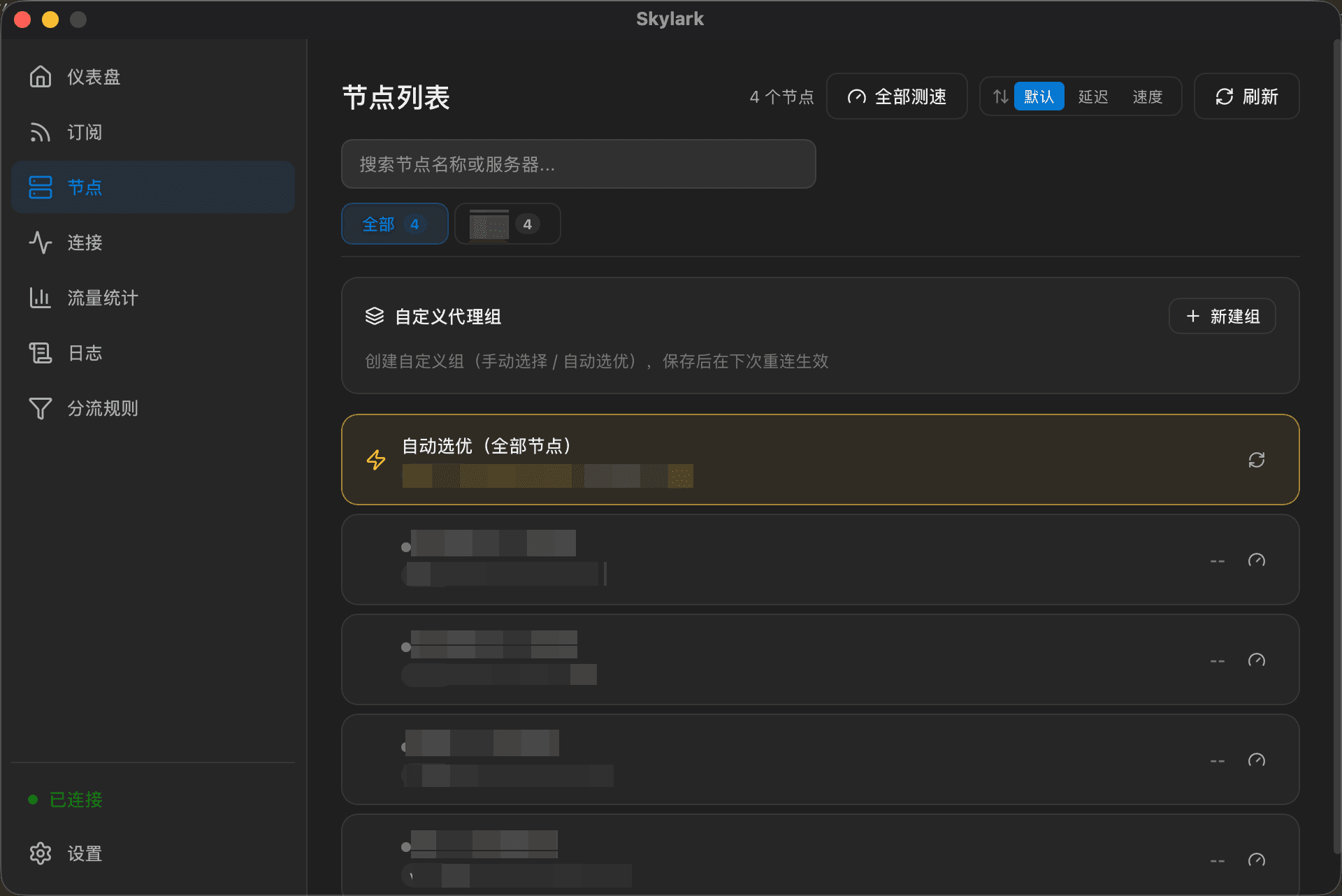
Task: Sort nodes by 默认 order
Action: [1039, 96]
